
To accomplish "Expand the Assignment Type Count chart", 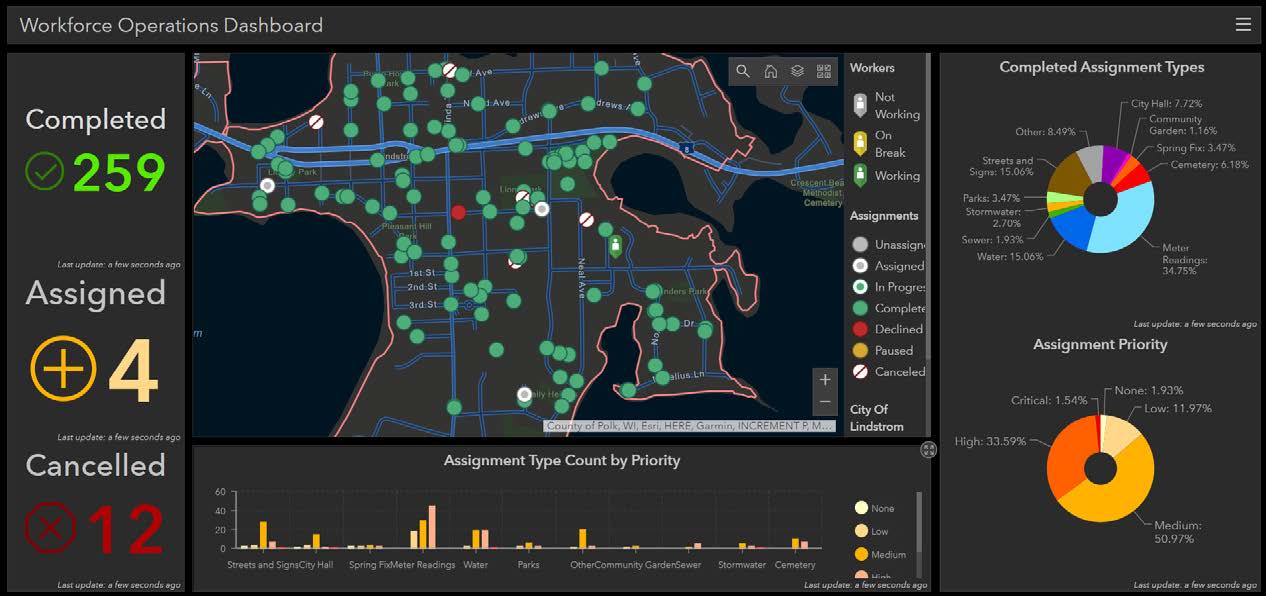I will (929, 450).
